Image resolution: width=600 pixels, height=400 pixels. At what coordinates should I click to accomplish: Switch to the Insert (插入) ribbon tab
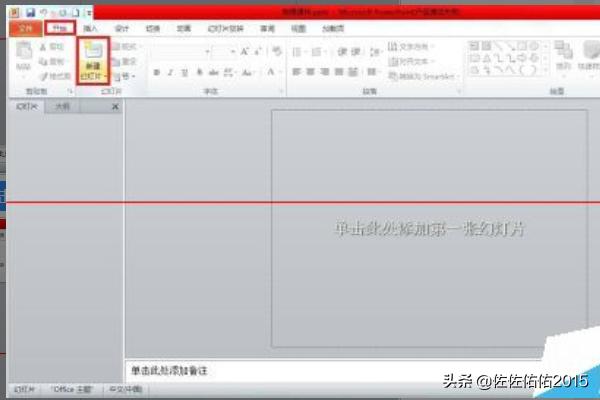[91, 29]
